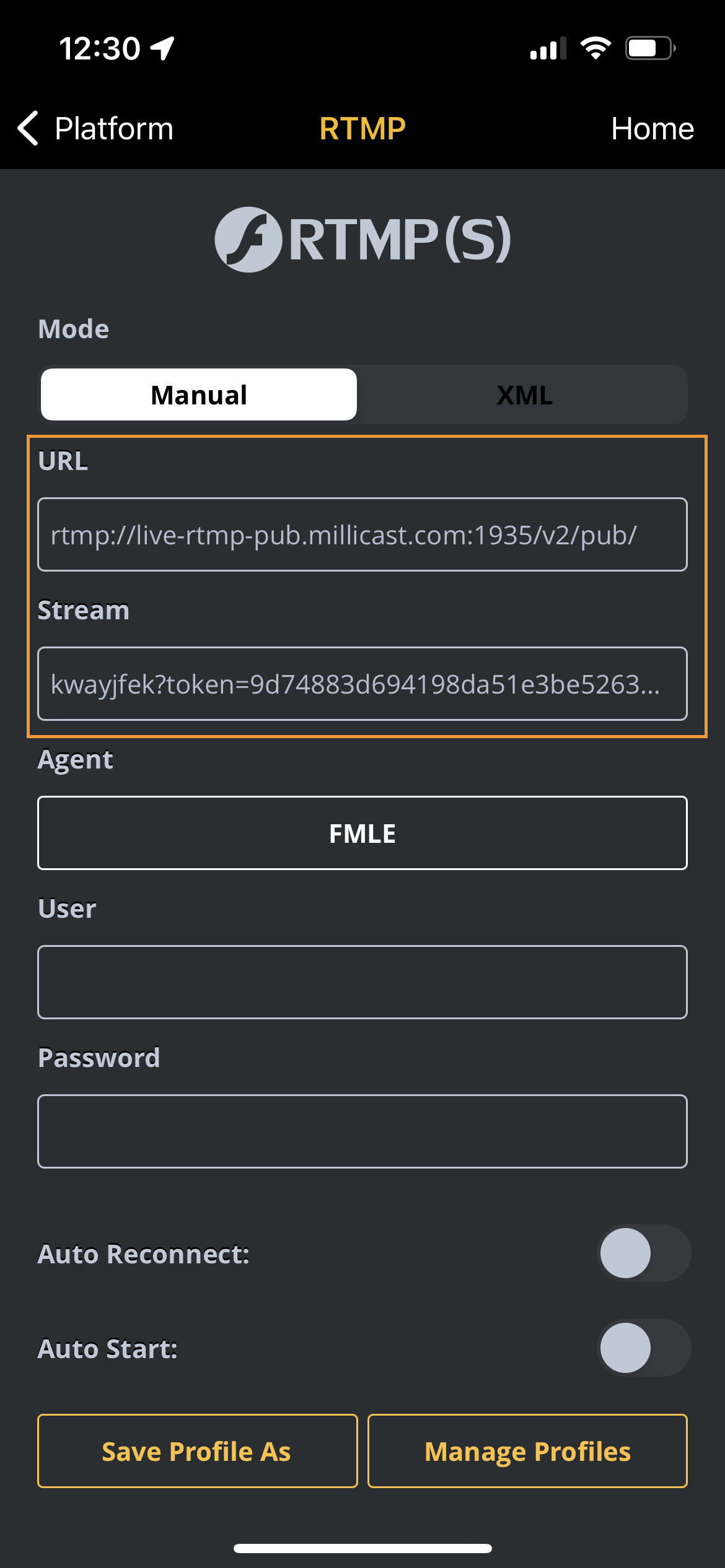Open the Agent FMLE selector
Screen dimensions: 725x1568
point(362,833)
